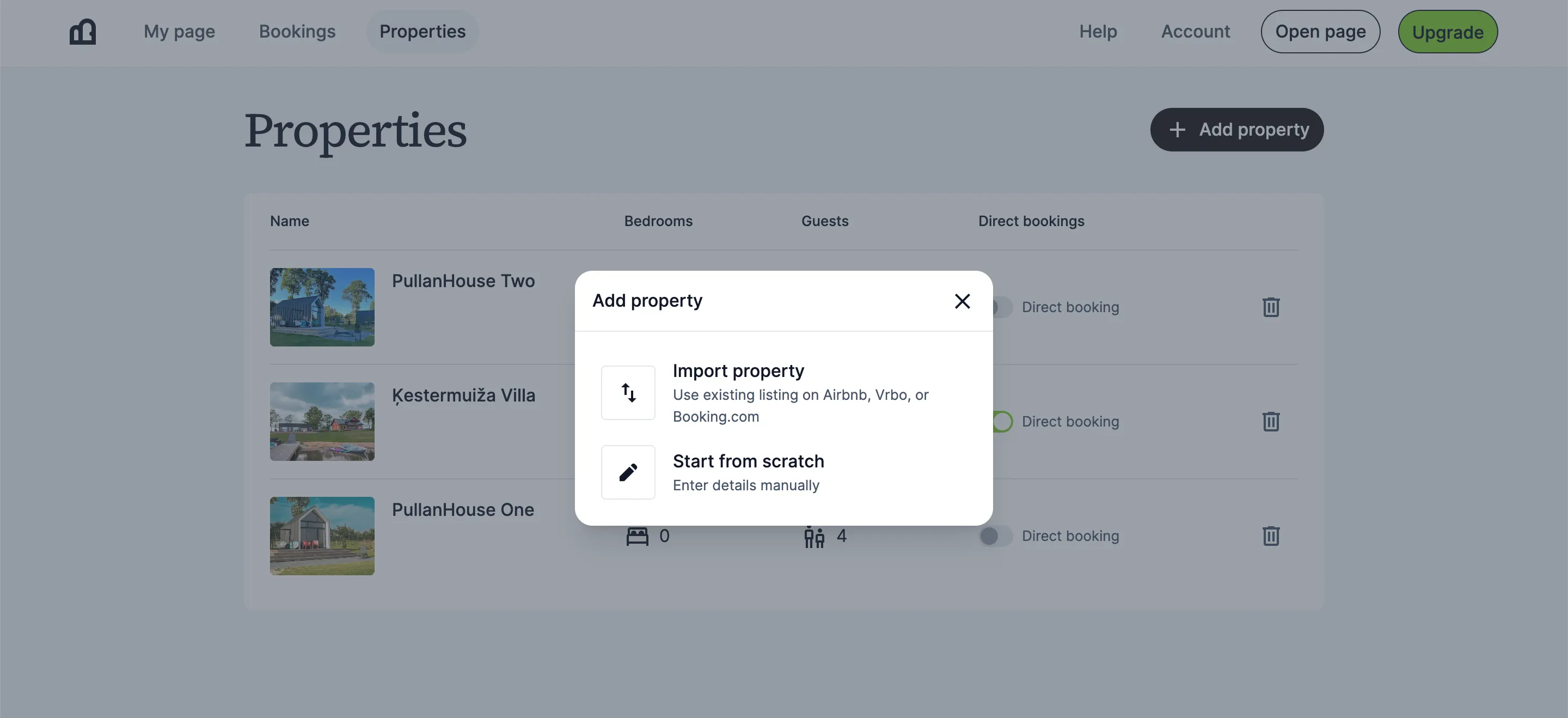Viewport: 1568px width, 718px height.
Task: Click the PullanHouse One property name
Action: [463, 510]
